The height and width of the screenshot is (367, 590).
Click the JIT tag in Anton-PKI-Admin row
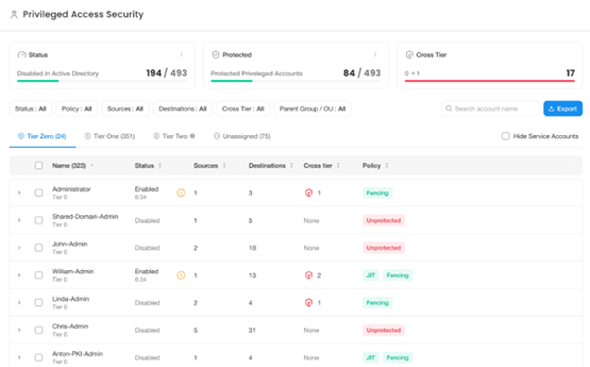pos(371,357)
